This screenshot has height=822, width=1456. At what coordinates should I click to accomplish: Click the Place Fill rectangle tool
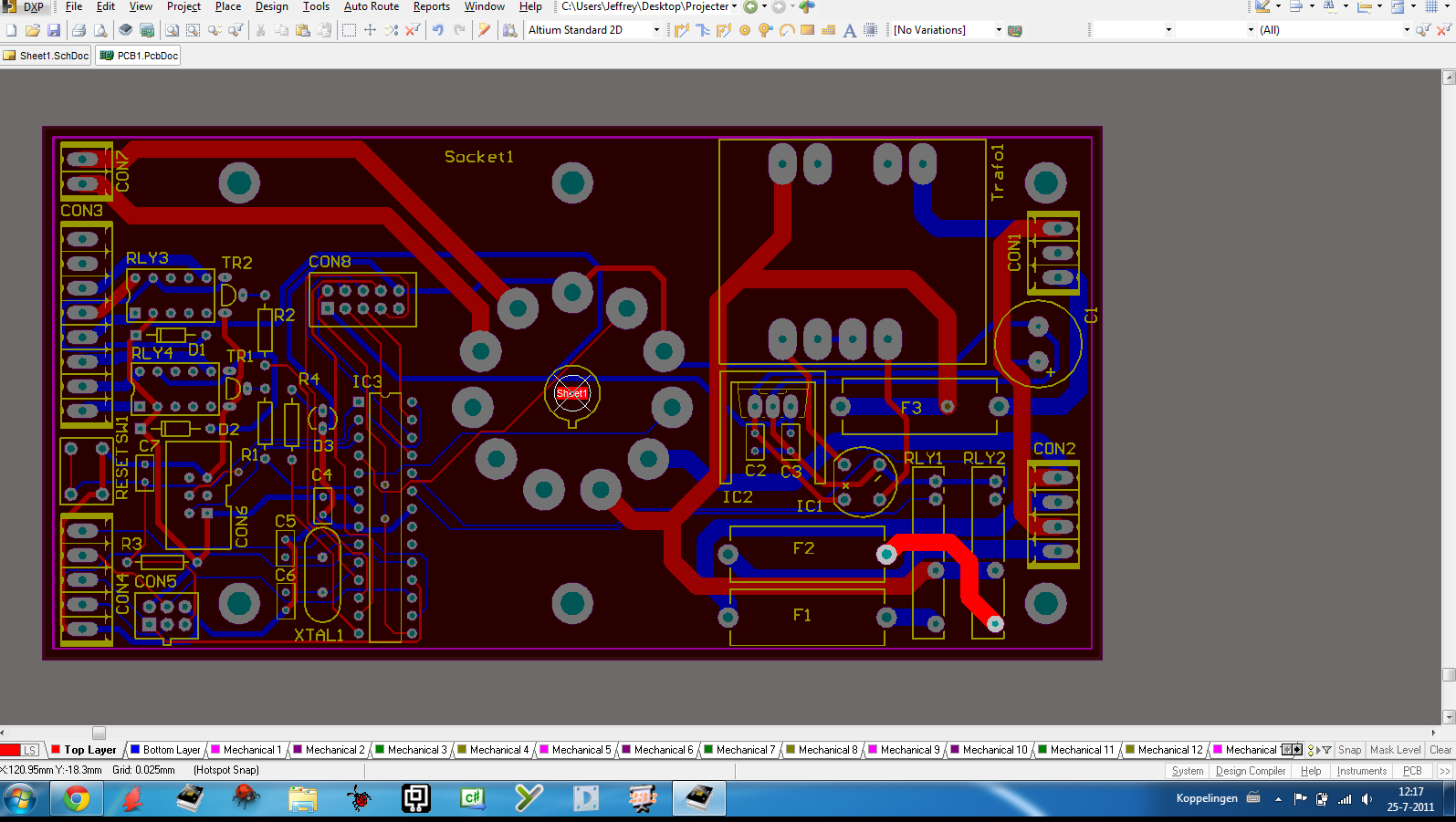[807, 30]
